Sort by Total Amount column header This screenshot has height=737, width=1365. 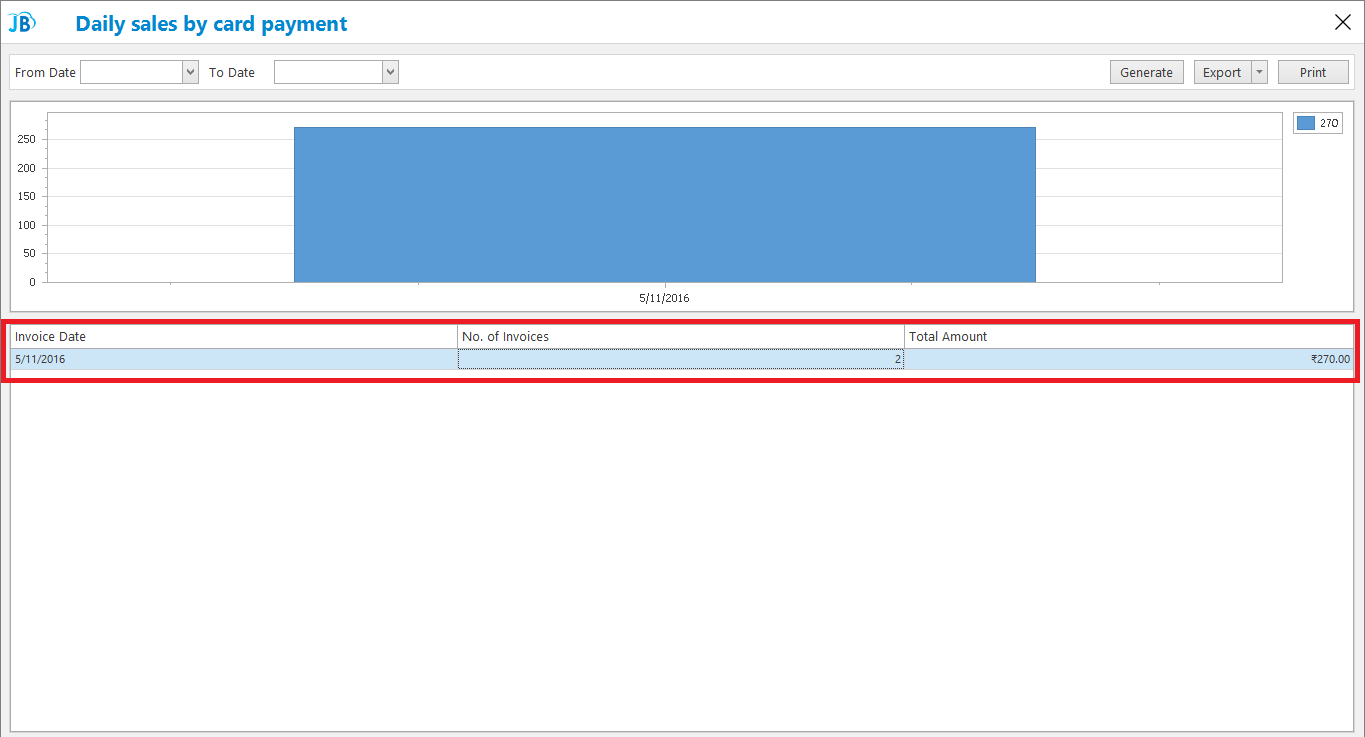click(1129, 337)
